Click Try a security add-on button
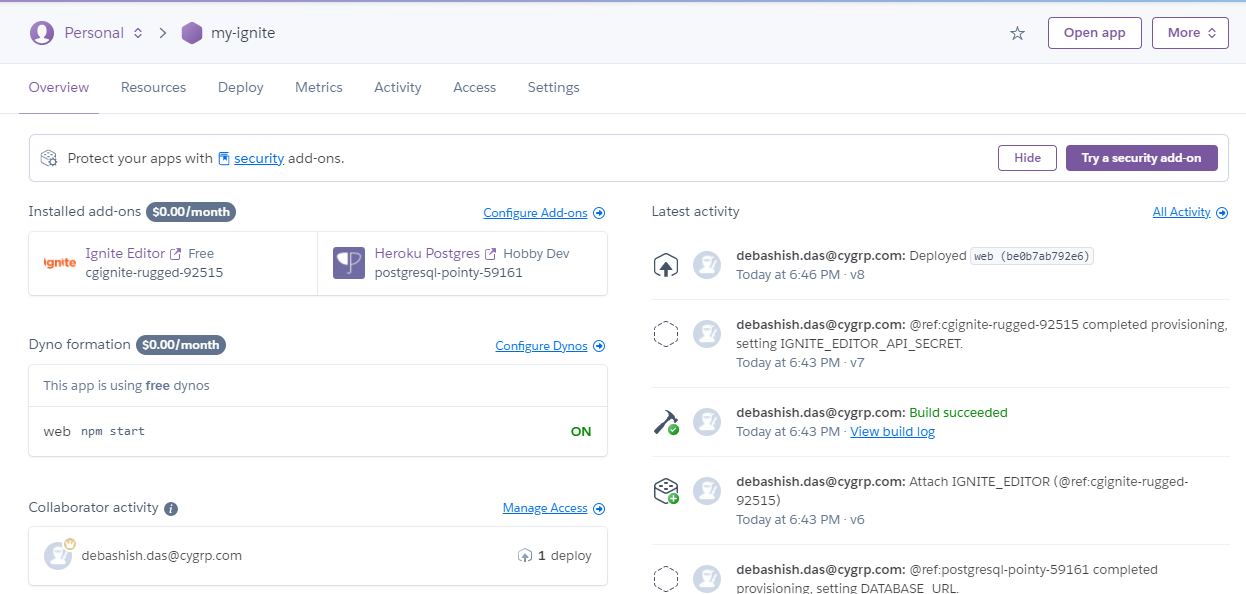Viewport: 1246px width, 594px height. click(1141, 158)
